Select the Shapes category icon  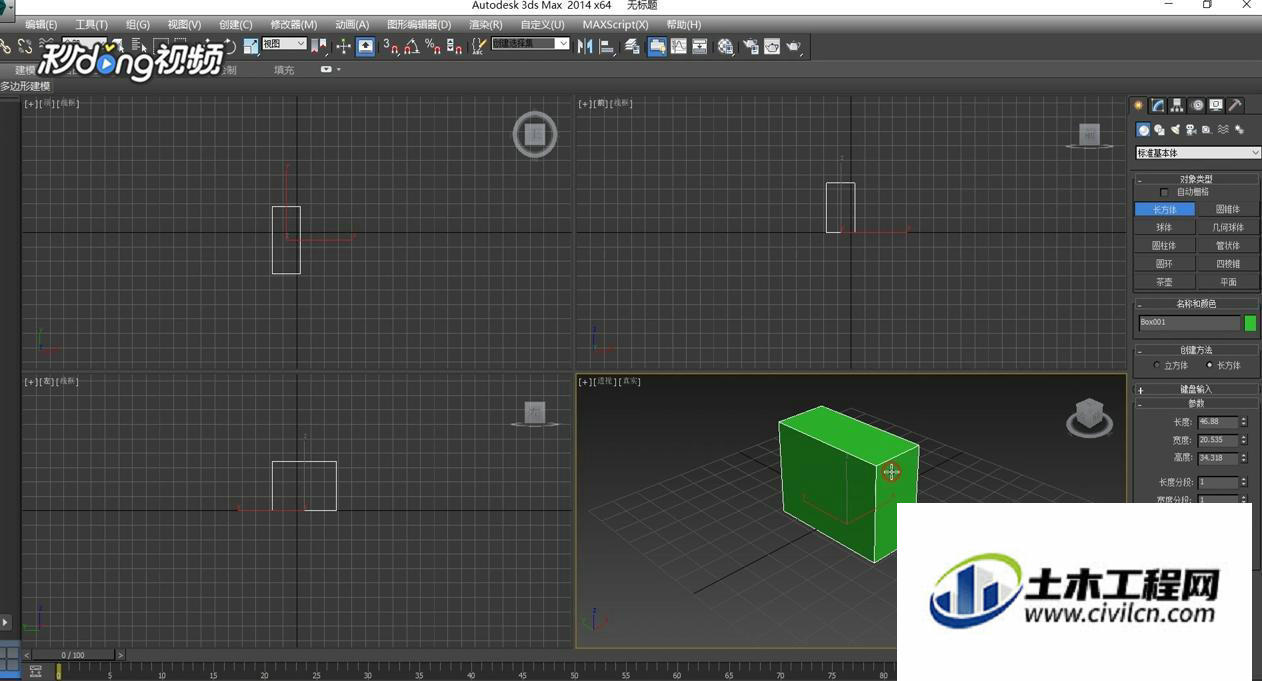tap(1160, 130)
